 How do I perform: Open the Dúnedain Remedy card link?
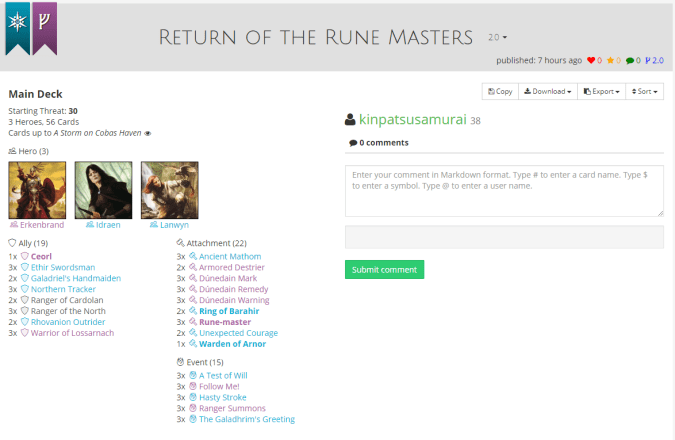coord(233,289)
